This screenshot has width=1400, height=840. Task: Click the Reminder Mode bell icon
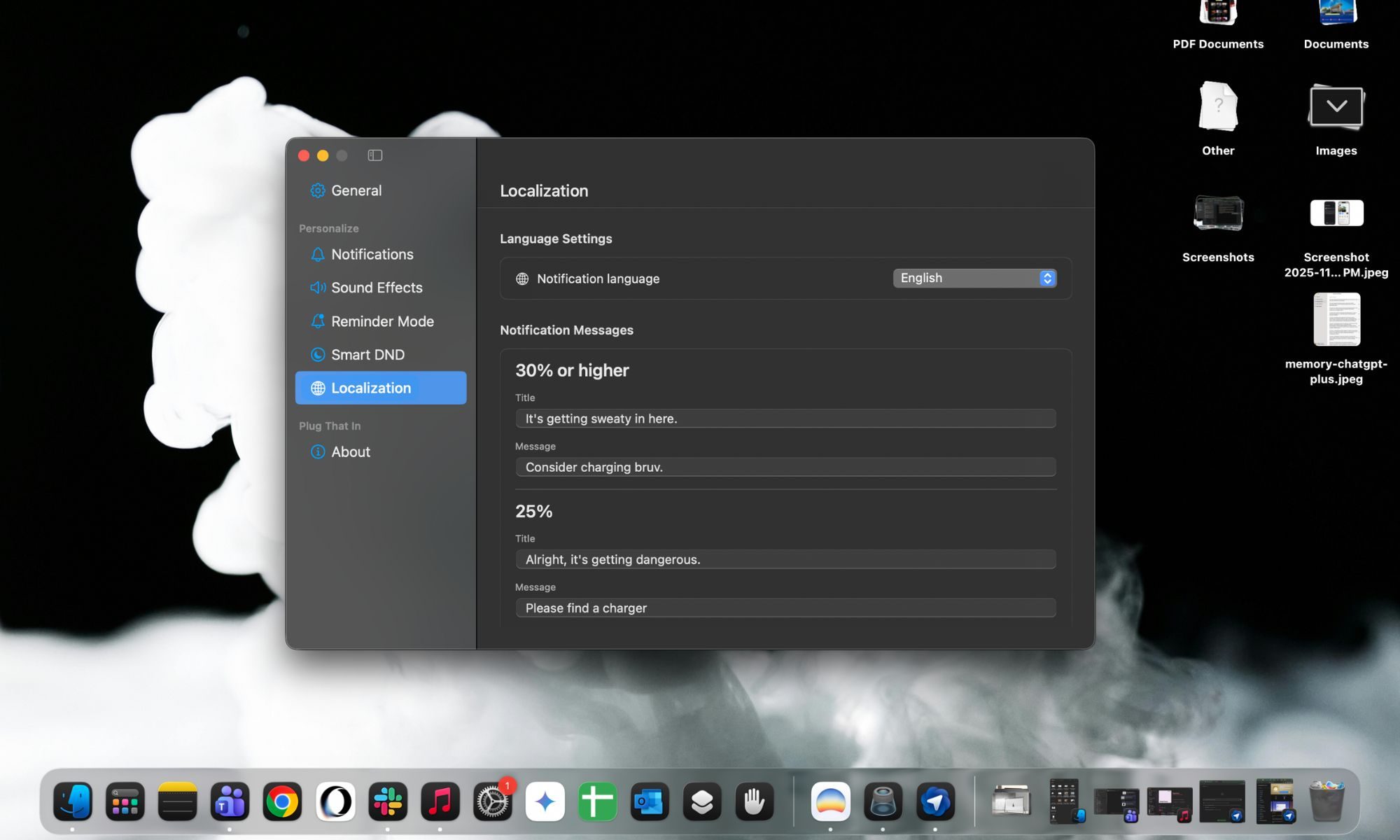click(318, 321)
